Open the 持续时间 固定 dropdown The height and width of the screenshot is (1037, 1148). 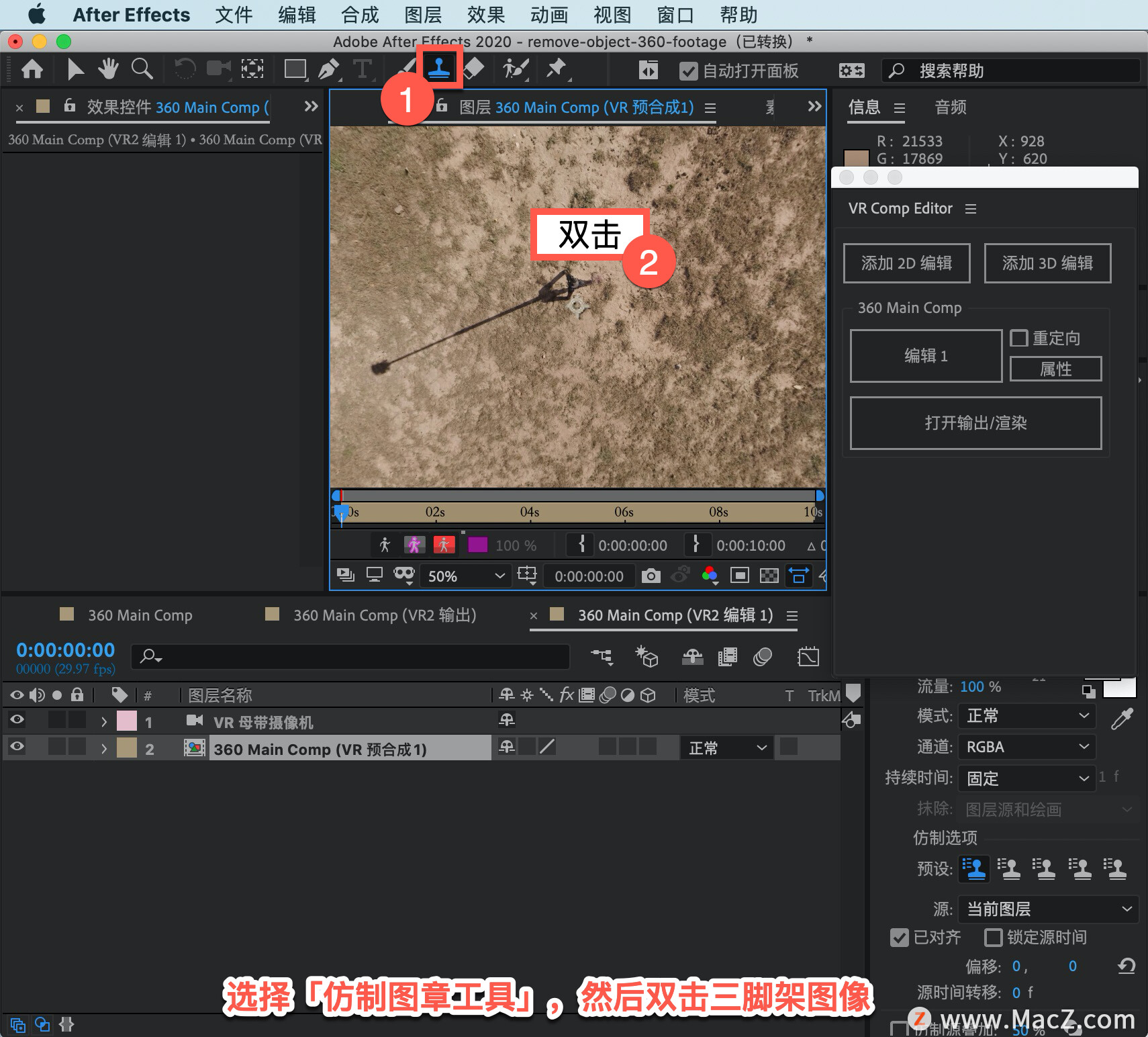(x=1027, y=778)
